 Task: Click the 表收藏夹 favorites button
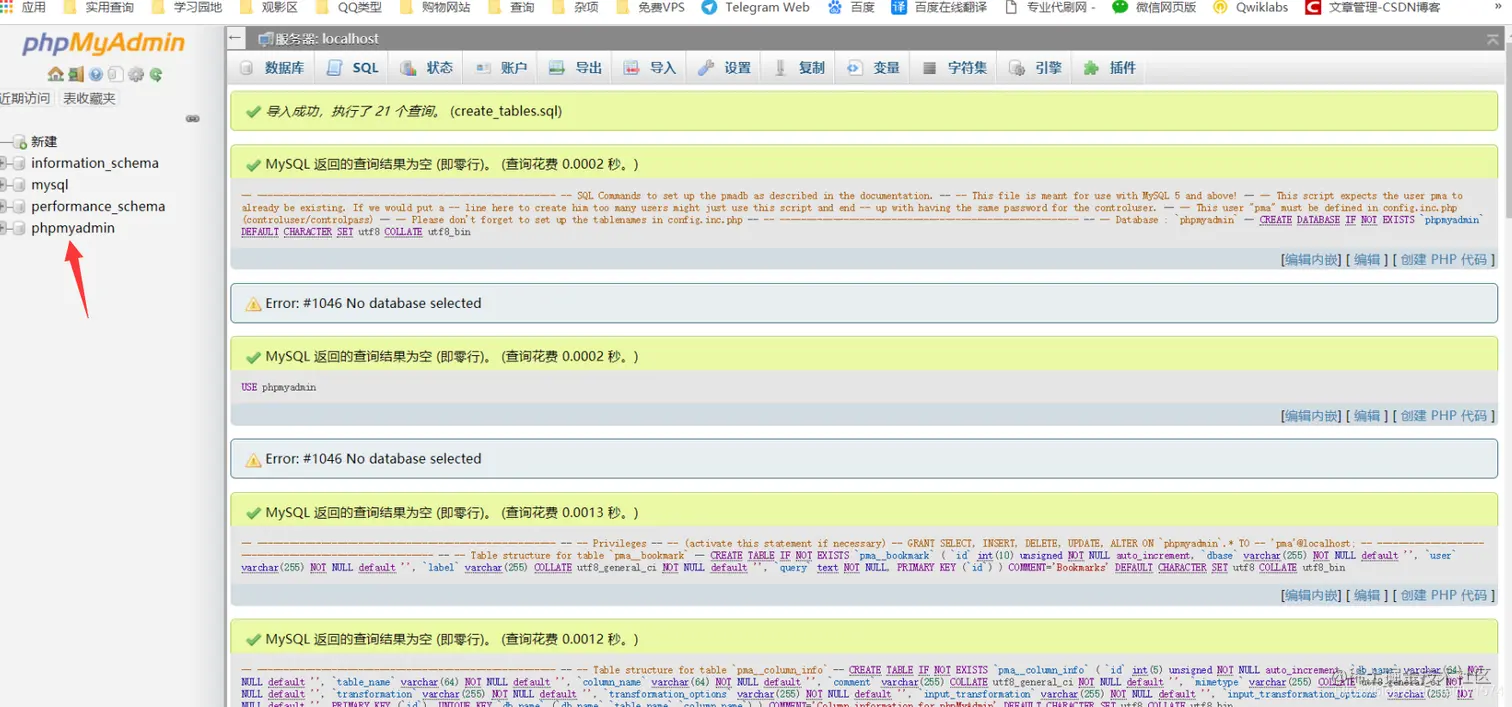coord(89,98)
